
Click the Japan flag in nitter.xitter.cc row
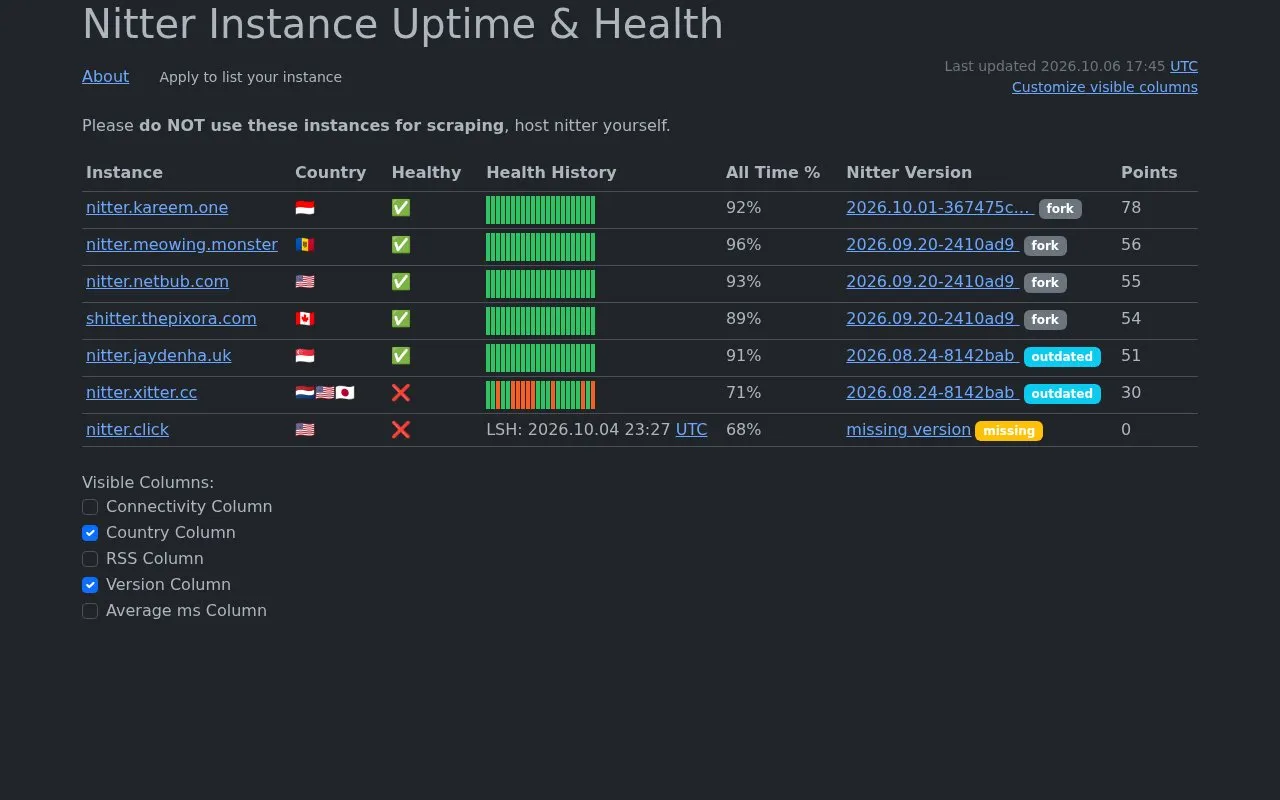345,393
